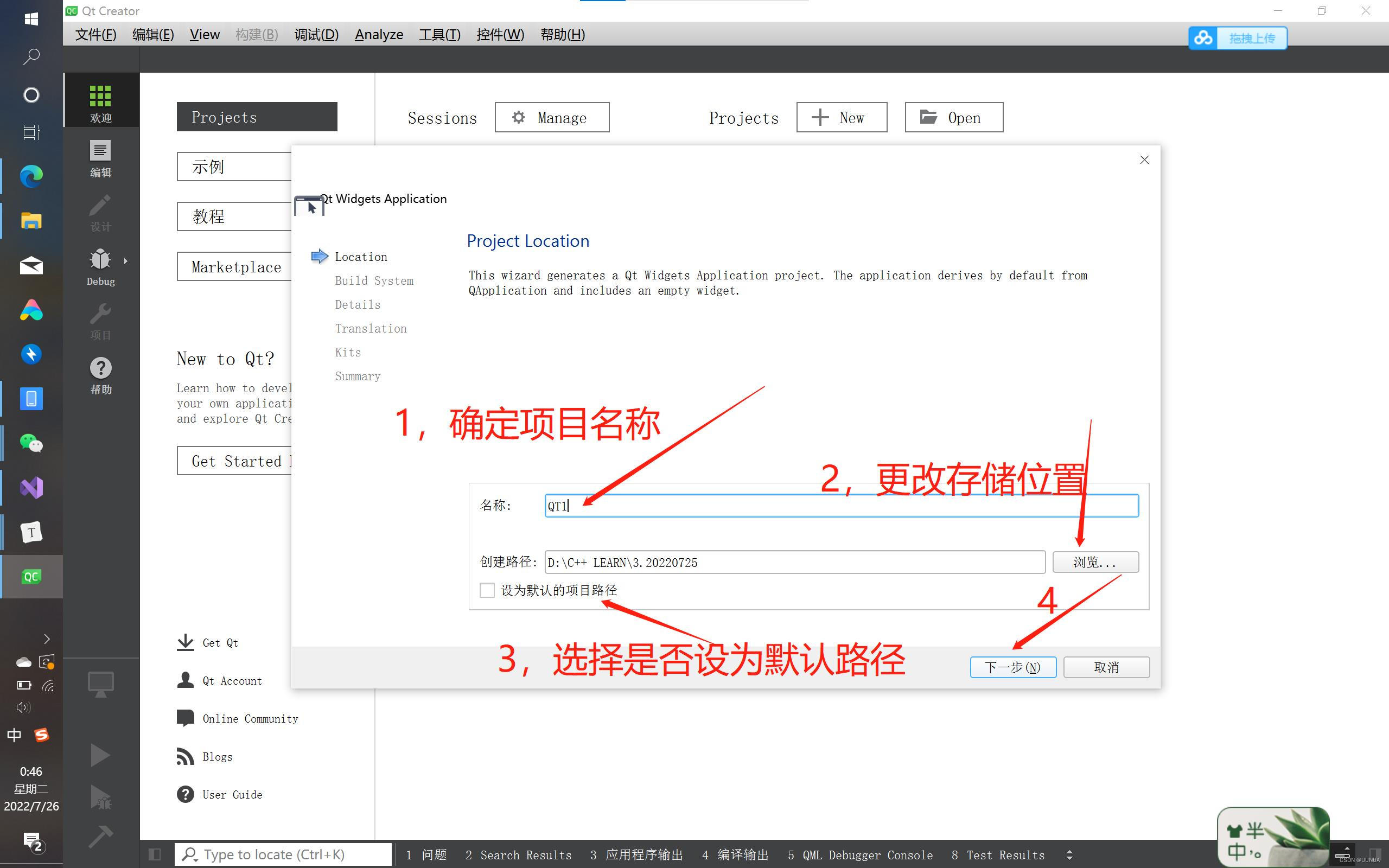Switch to the Edit (编辑) mode
The height and width of the screenshot is (868, 1389).
(x=100, y=158)
